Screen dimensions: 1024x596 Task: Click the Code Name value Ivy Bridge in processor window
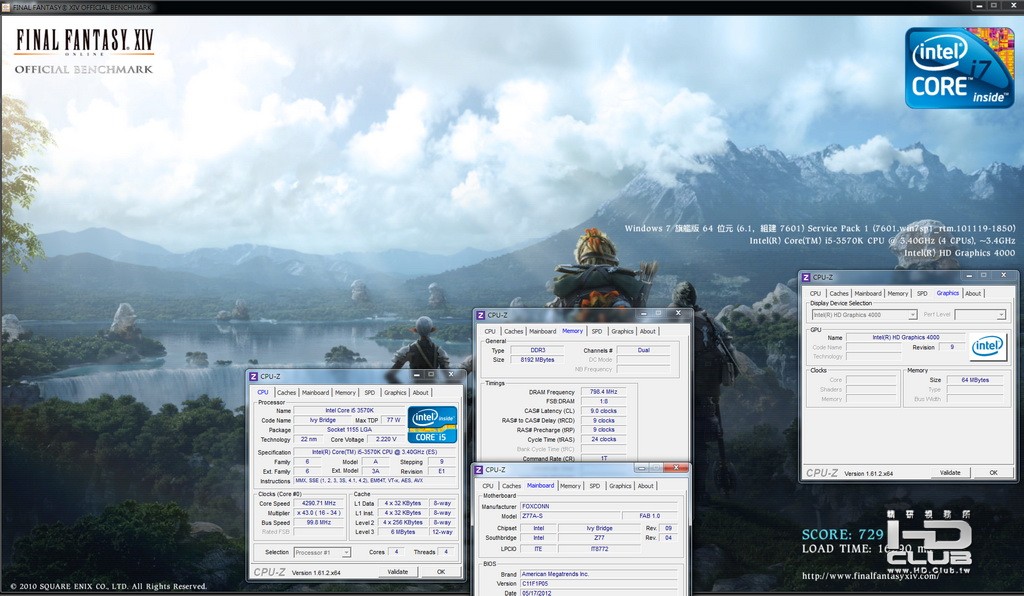323,420
